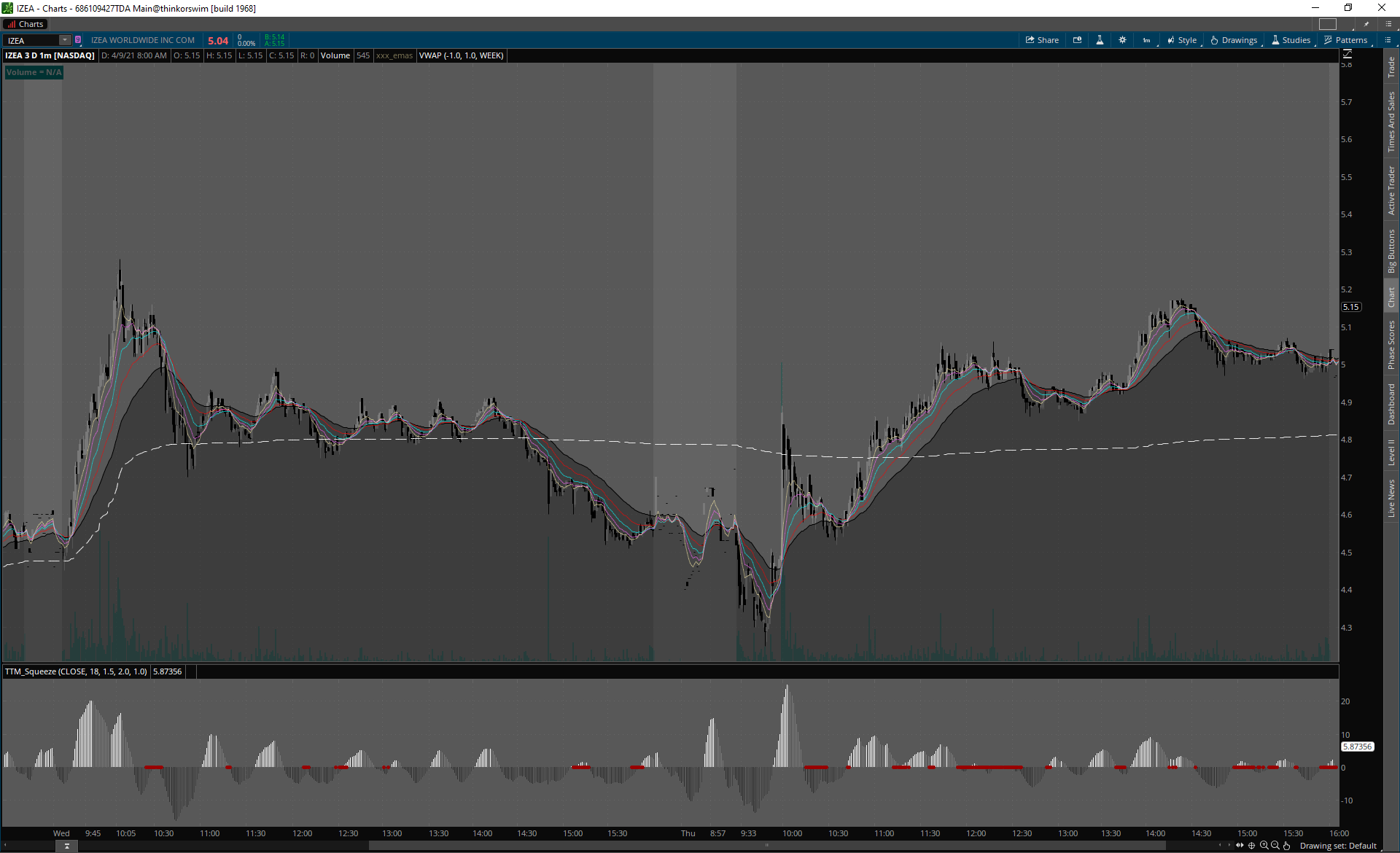The height and width of the screenshot is (853, 1400).
Task: Click the expand chart arrows icon
Action: 1240,846
